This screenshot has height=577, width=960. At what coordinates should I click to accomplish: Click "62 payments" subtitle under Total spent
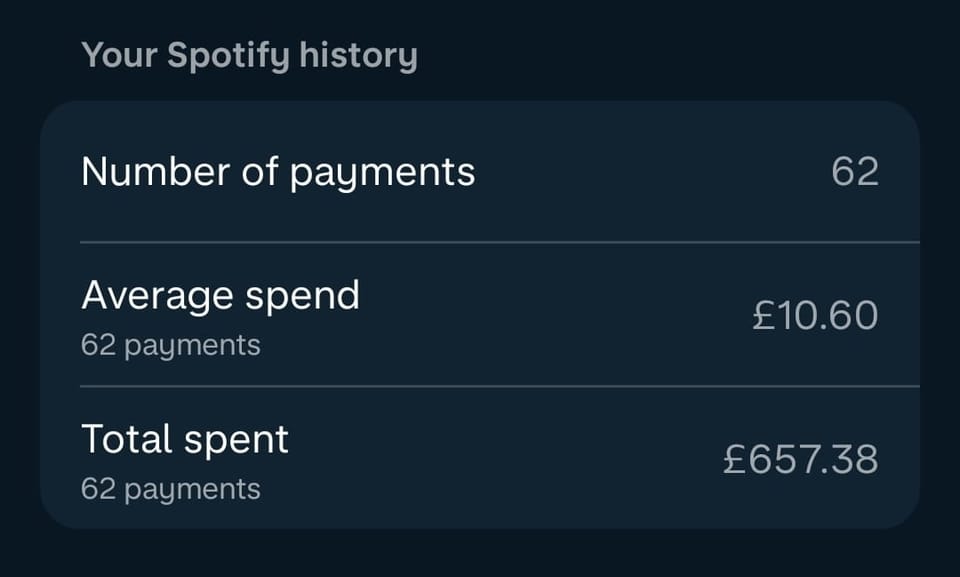pyautogui.click(x=170, y=490)
